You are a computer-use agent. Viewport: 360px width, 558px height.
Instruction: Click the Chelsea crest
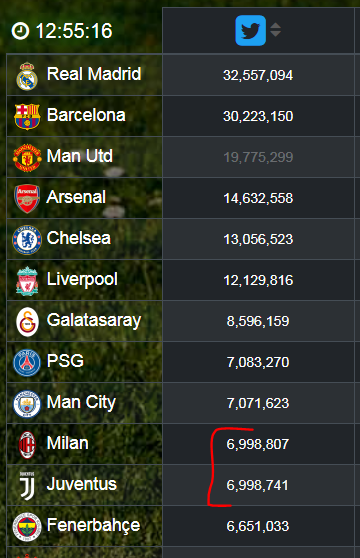pos(27,240)
